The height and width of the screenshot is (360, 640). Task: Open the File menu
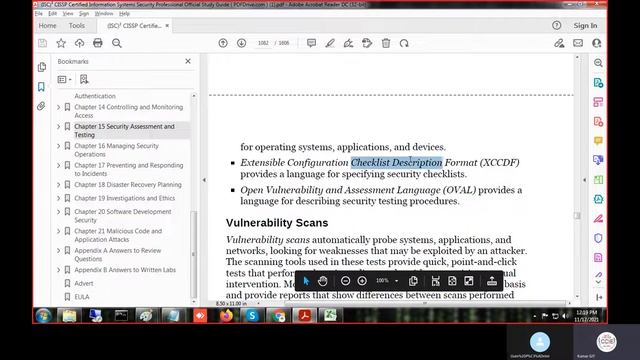(x=39, y=13)
